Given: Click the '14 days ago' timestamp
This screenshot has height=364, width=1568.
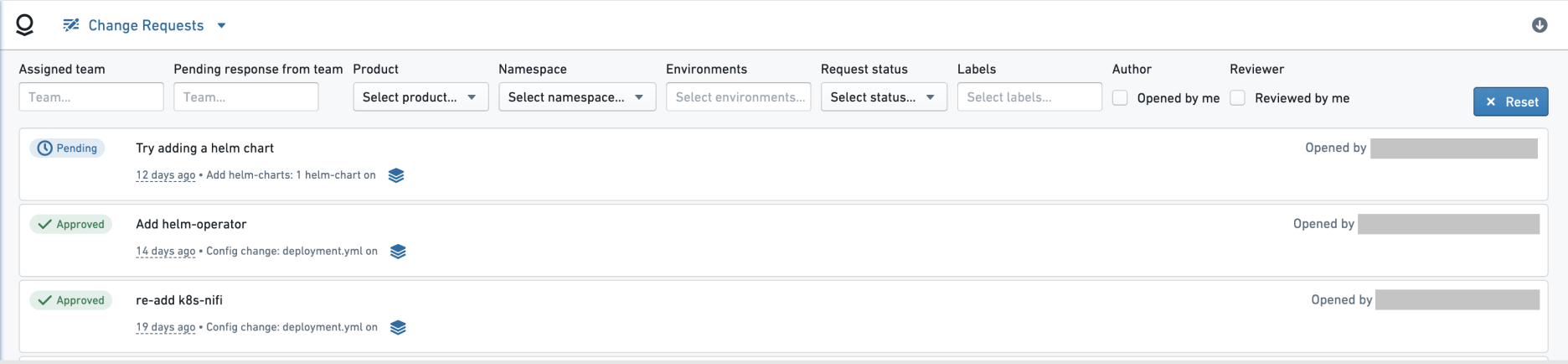Looking at the screenshot, I should click(x=166, y=252).
